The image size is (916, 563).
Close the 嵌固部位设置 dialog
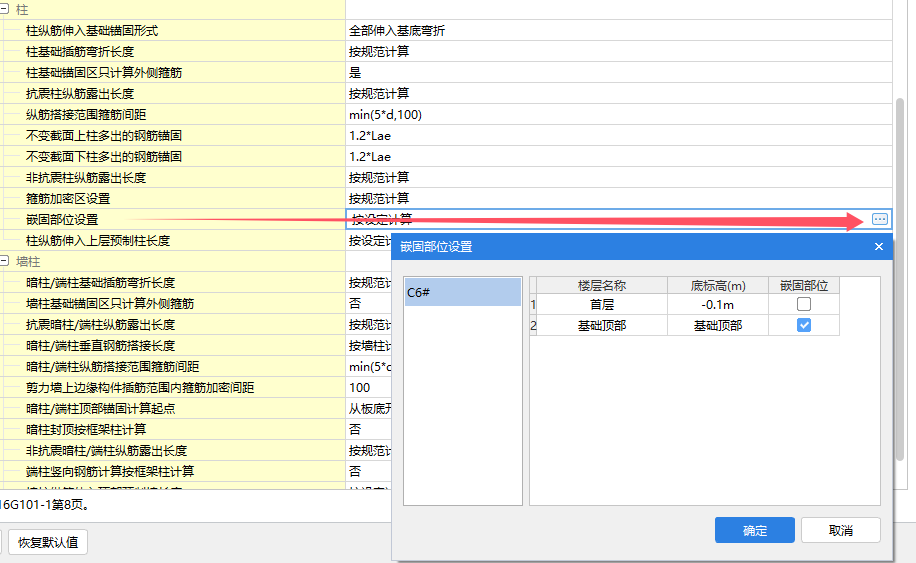pos(879,246)
